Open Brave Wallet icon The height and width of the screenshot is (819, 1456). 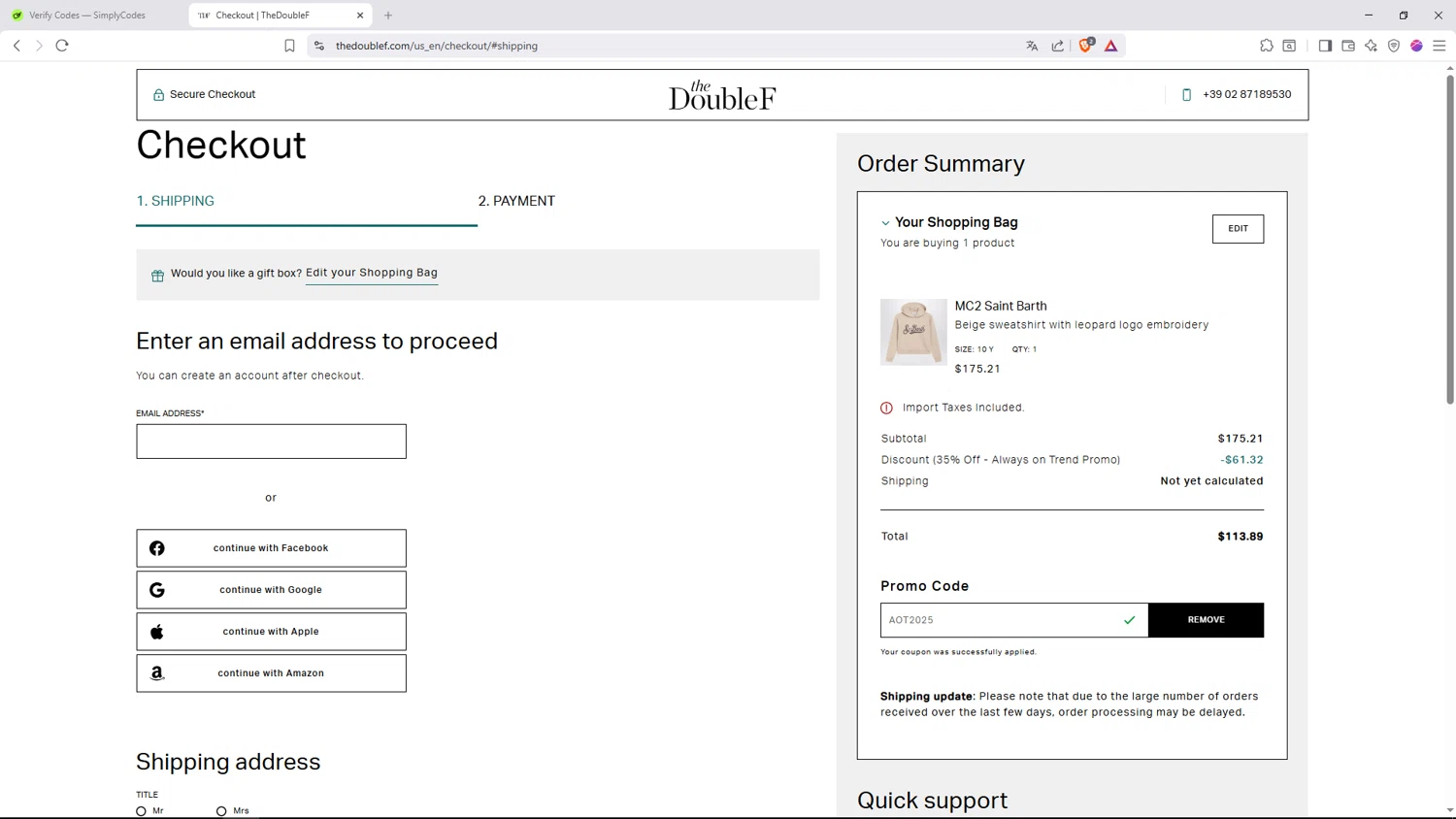(x=1348, y=46)
